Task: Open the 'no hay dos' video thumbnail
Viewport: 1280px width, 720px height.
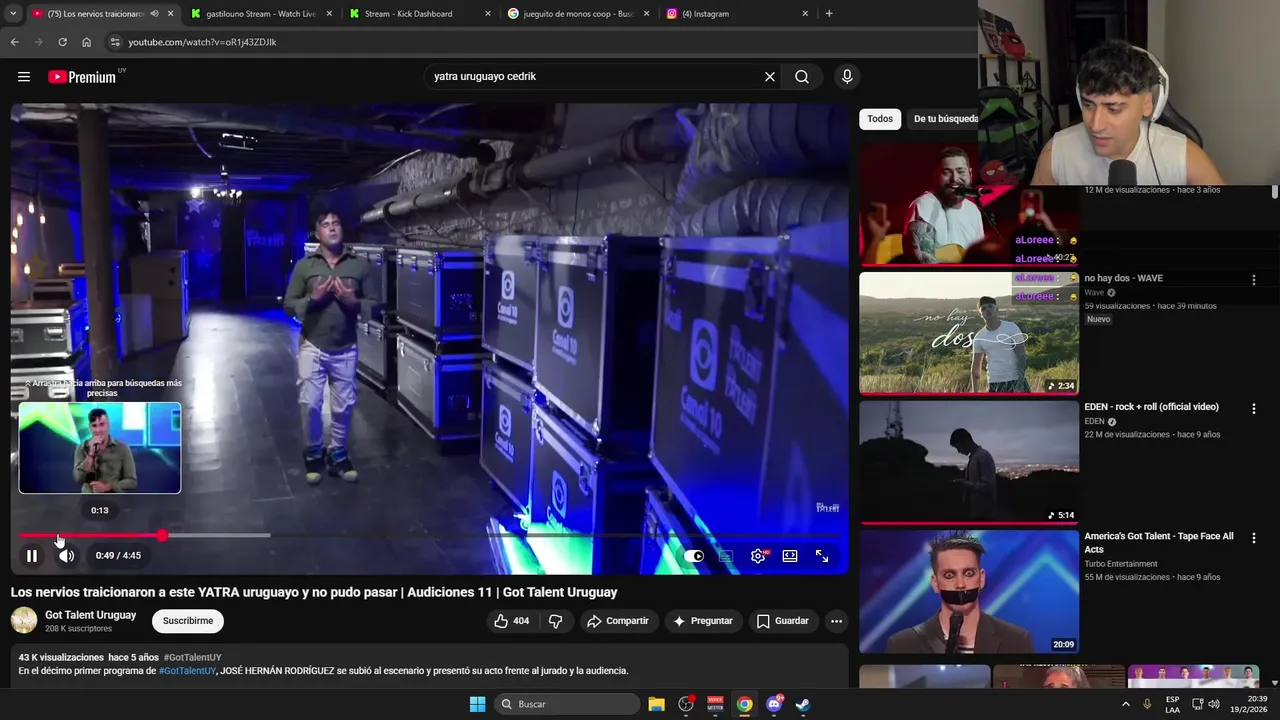Action: 969,333
